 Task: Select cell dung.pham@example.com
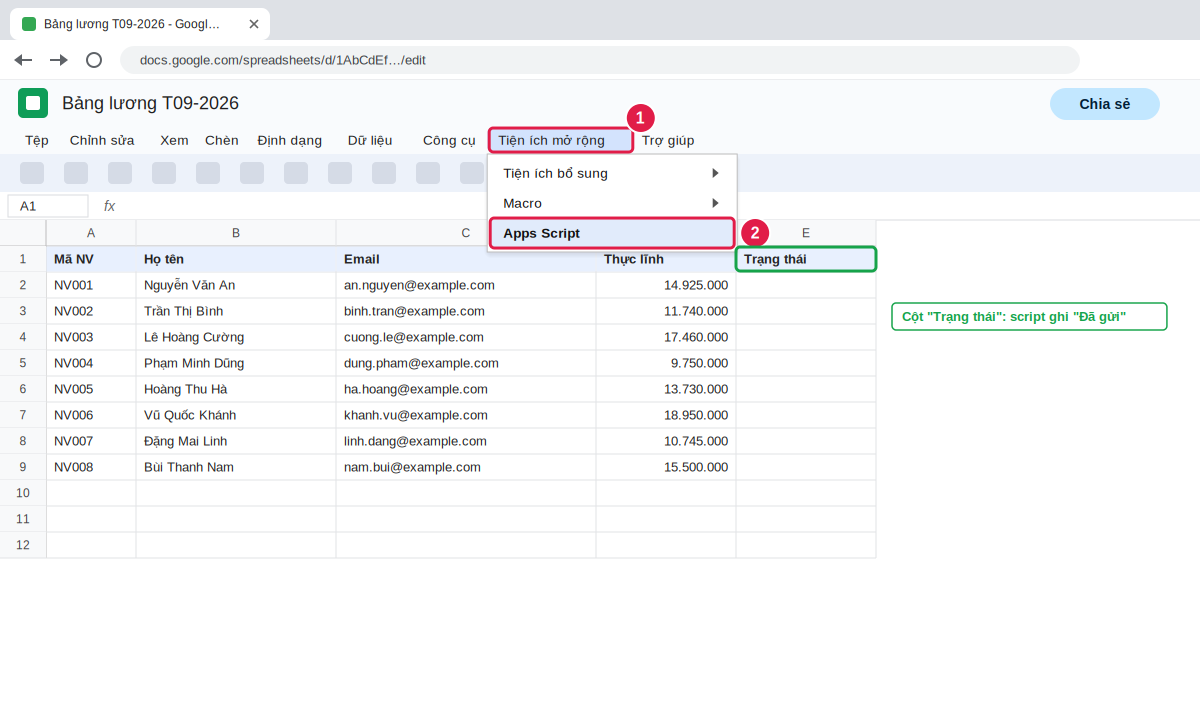[x=466, y=363]
